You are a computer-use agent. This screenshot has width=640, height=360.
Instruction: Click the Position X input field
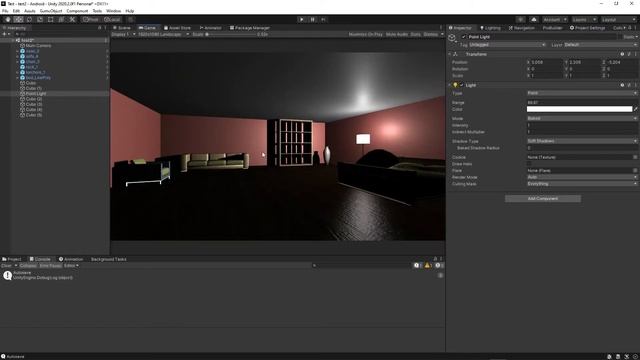coord(545,62)
